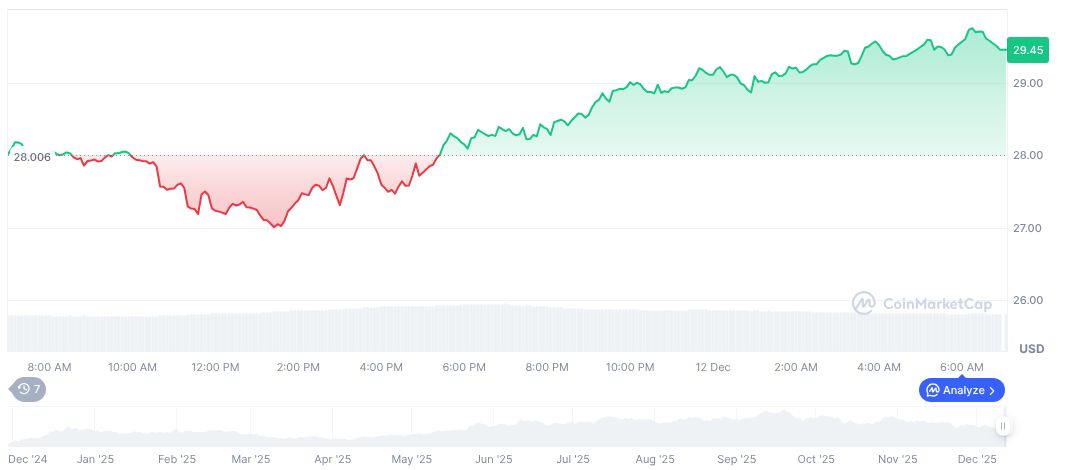Click the Analyze button
The image size is (1072, 470).
tap(961, 390)
